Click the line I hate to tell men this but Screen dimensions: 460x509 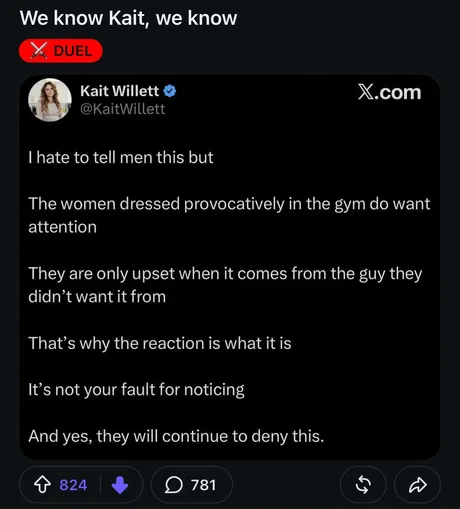point(121,157)
